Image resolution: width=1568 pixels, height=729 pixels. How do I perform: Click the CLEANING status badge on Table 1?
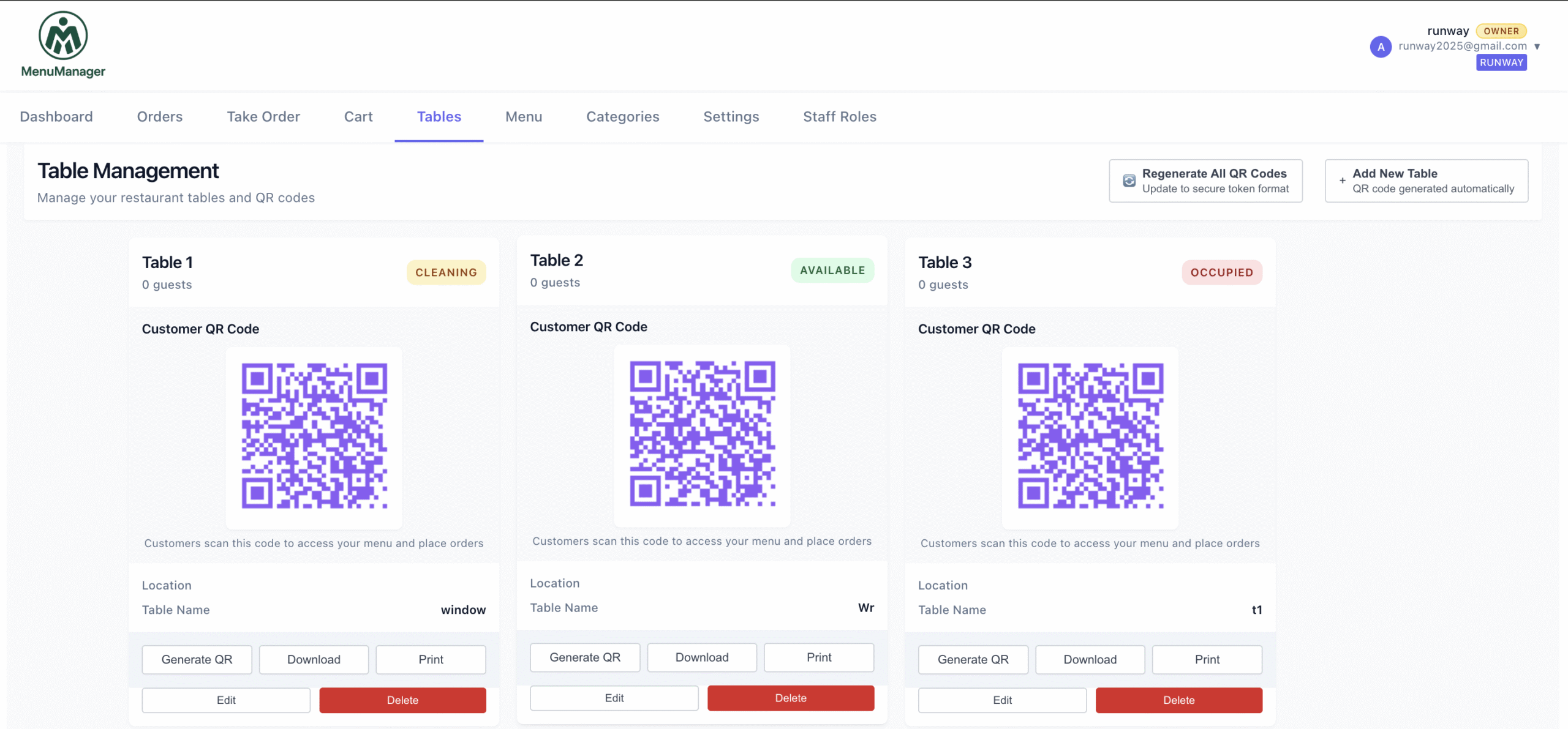click(x=446, y=272)
